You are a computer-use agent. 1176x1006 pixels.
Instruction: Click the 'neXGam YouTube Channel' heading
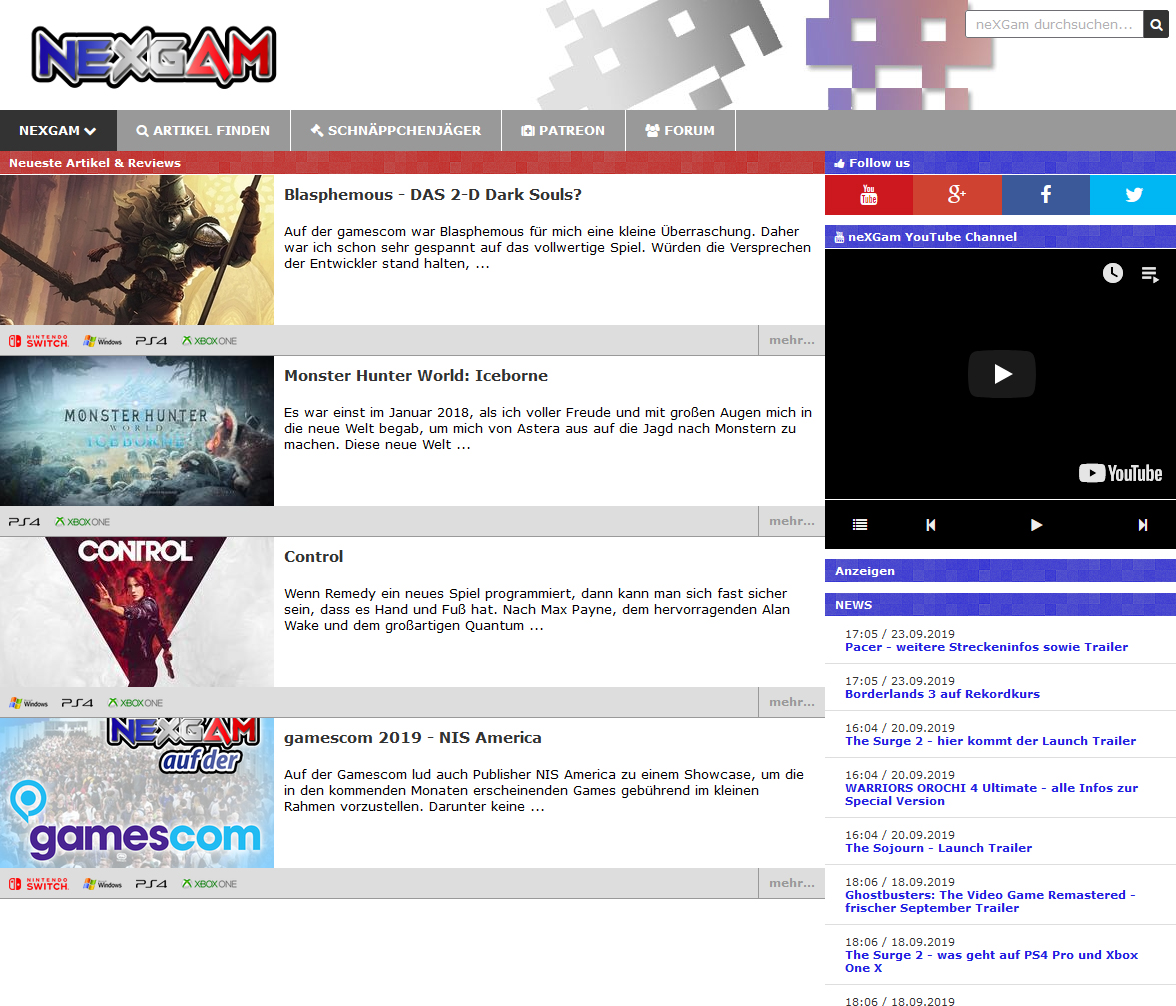point(932,237)
